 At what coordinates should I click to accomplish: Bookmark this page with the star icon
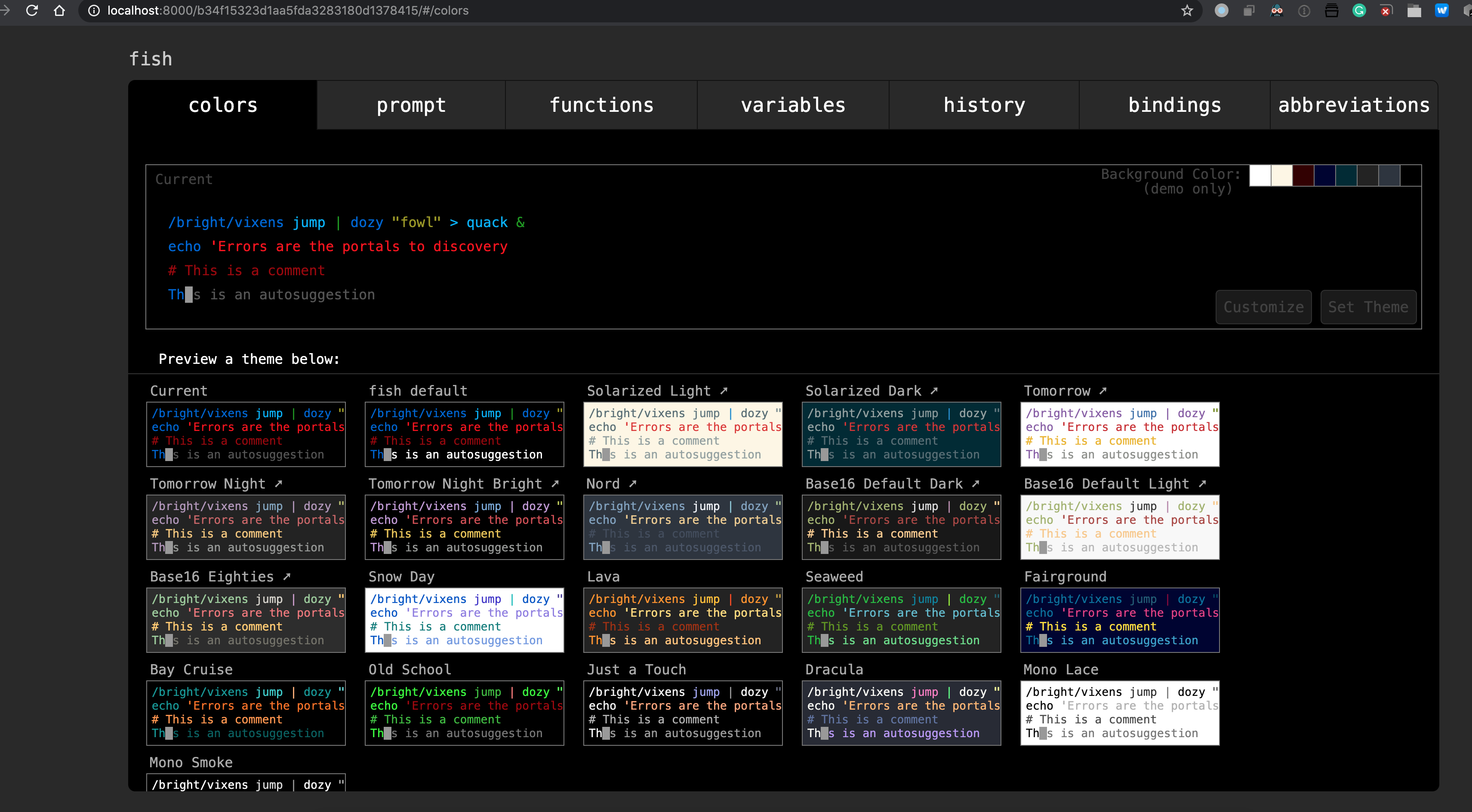pos(1187,10)
